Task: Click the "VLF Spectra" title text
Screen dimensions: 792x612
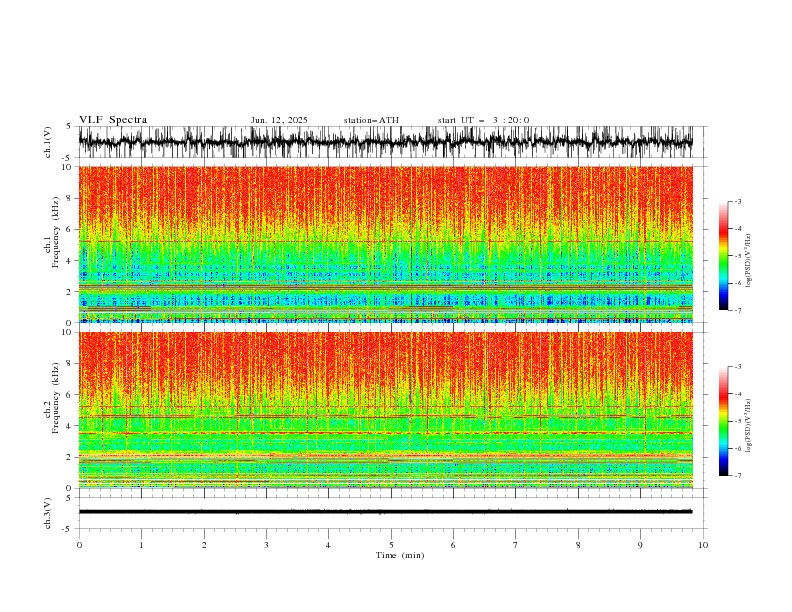Action: [x=113, y=120]
